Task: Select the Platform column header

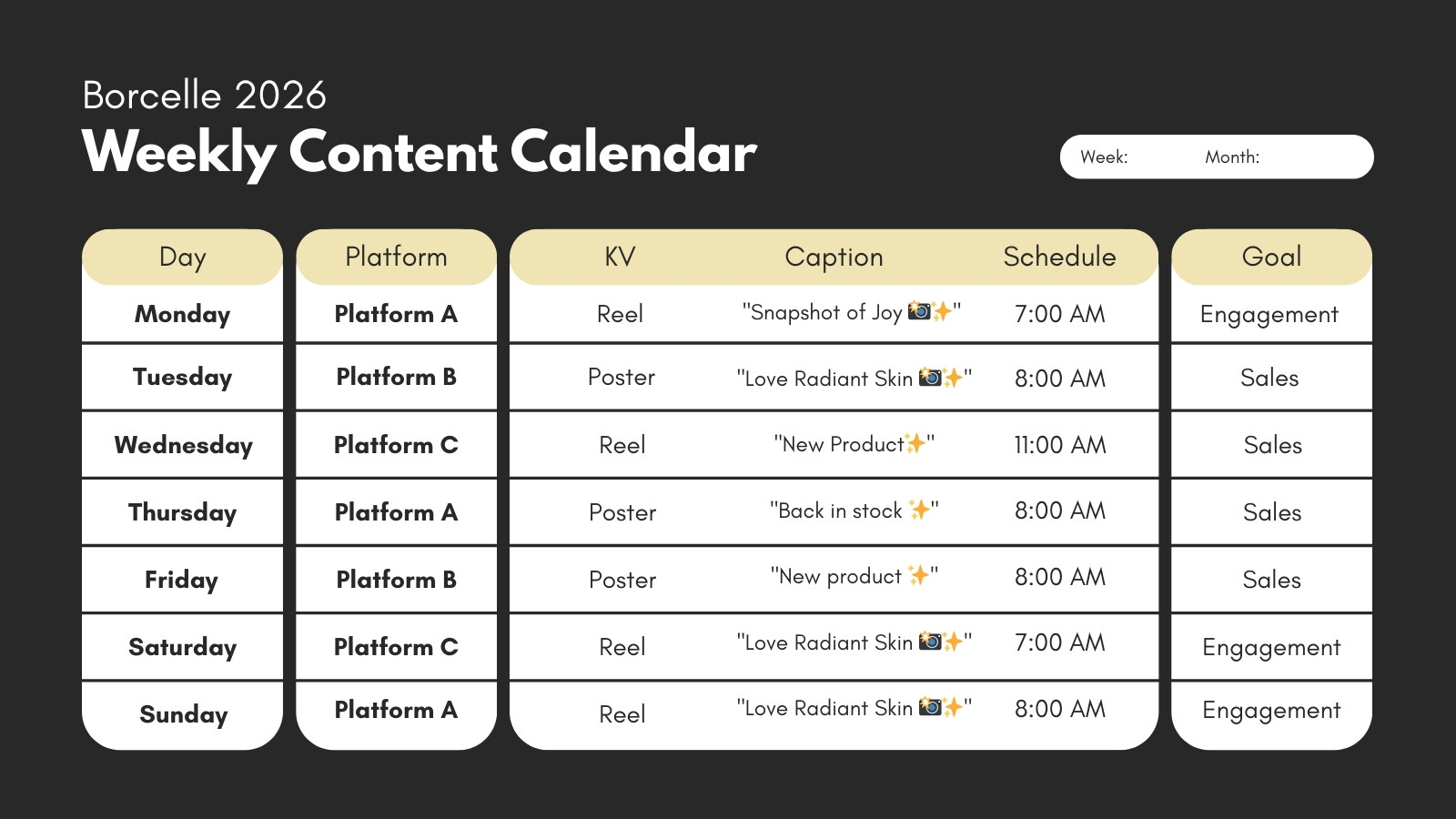Action: [396, 257]
